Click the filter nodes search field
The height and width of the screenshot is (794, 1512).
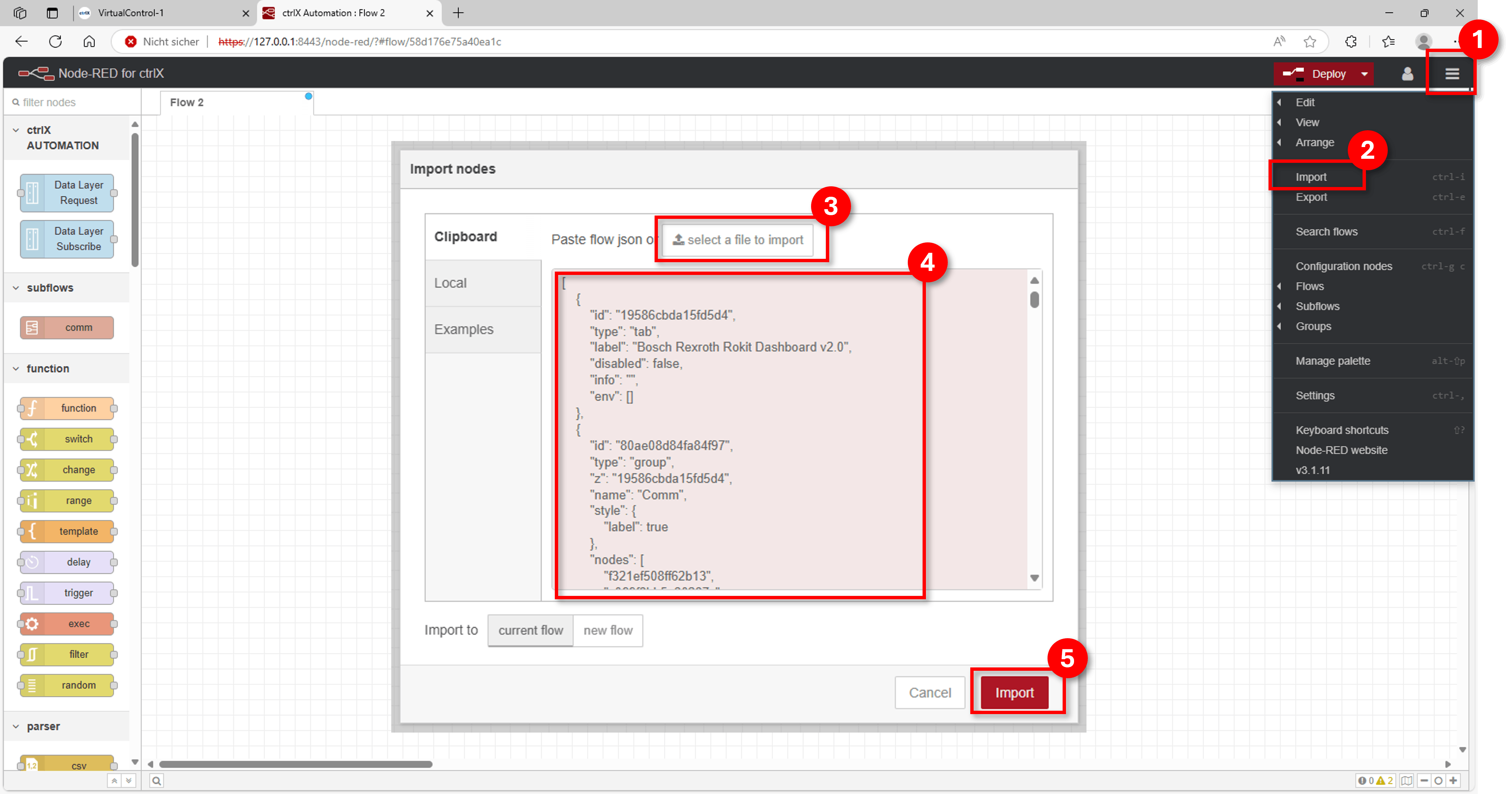click(x=73, y=102)
